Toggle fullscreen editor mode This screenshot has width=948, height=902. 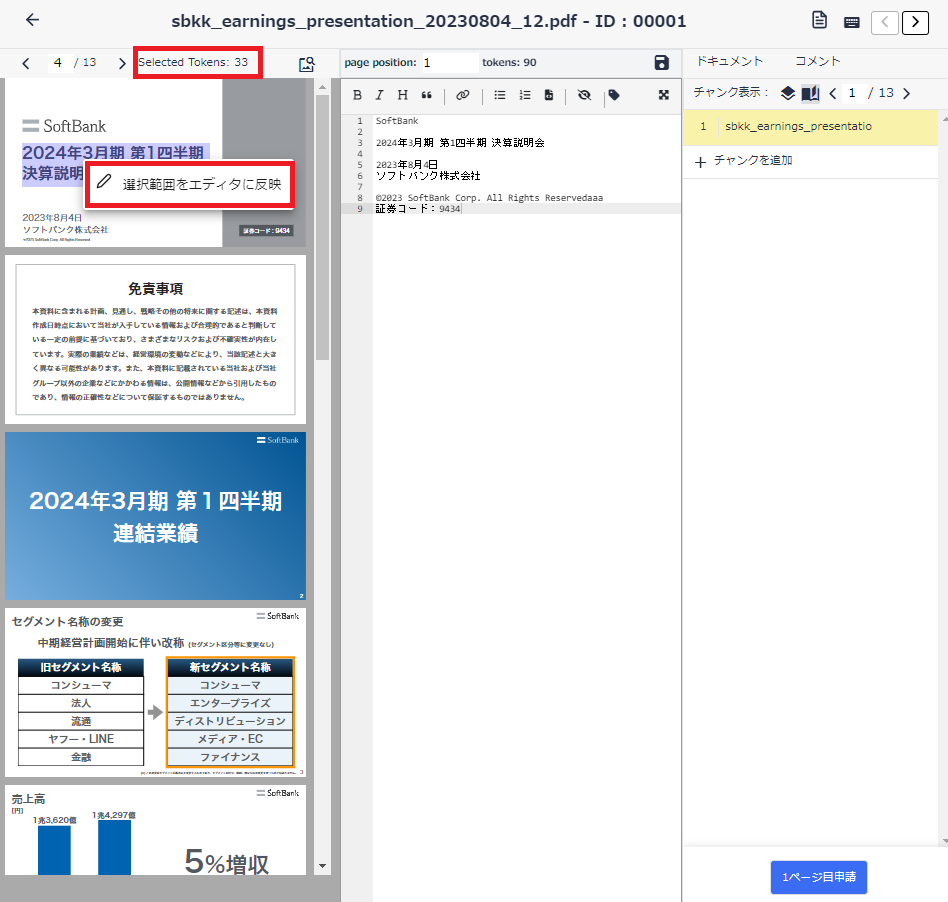click(x=663, y=95)
